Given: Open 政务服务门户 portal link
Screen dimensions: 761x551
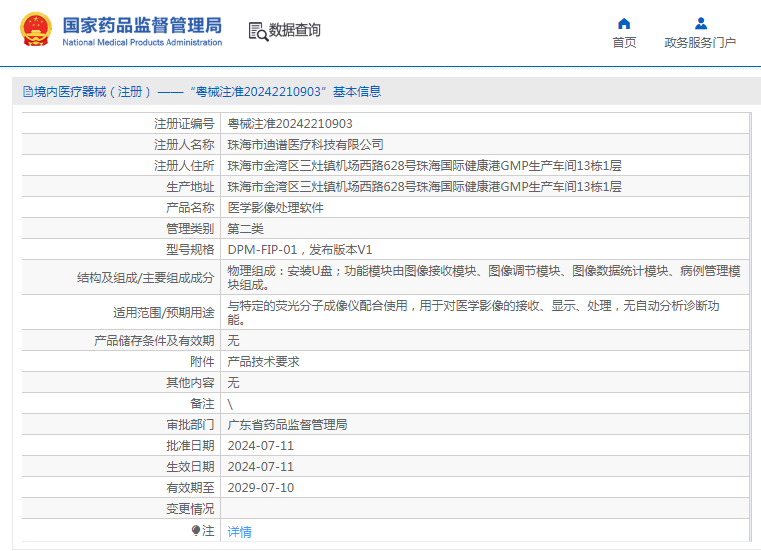Looking at the screenshot, I should click(x=700, y=43).
